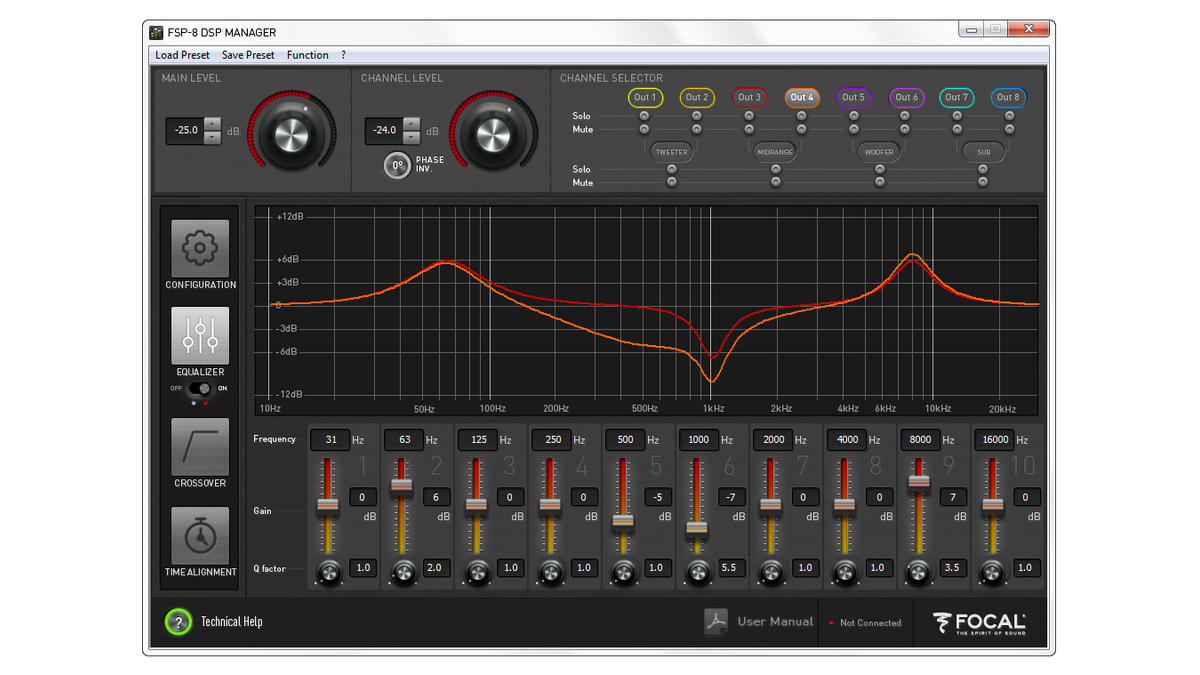
Task: Select the Out 4 channel button
Action: [801, 97]
